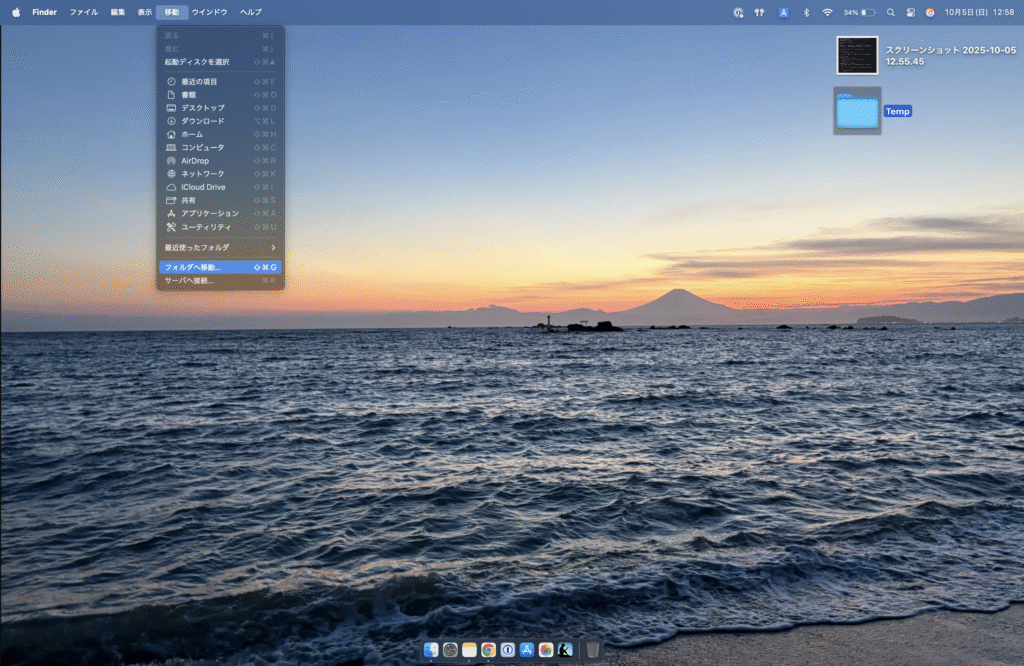Open Spotlight search magnifier icon
Viewport: 1024px width, 666px height.
(890, 12)
